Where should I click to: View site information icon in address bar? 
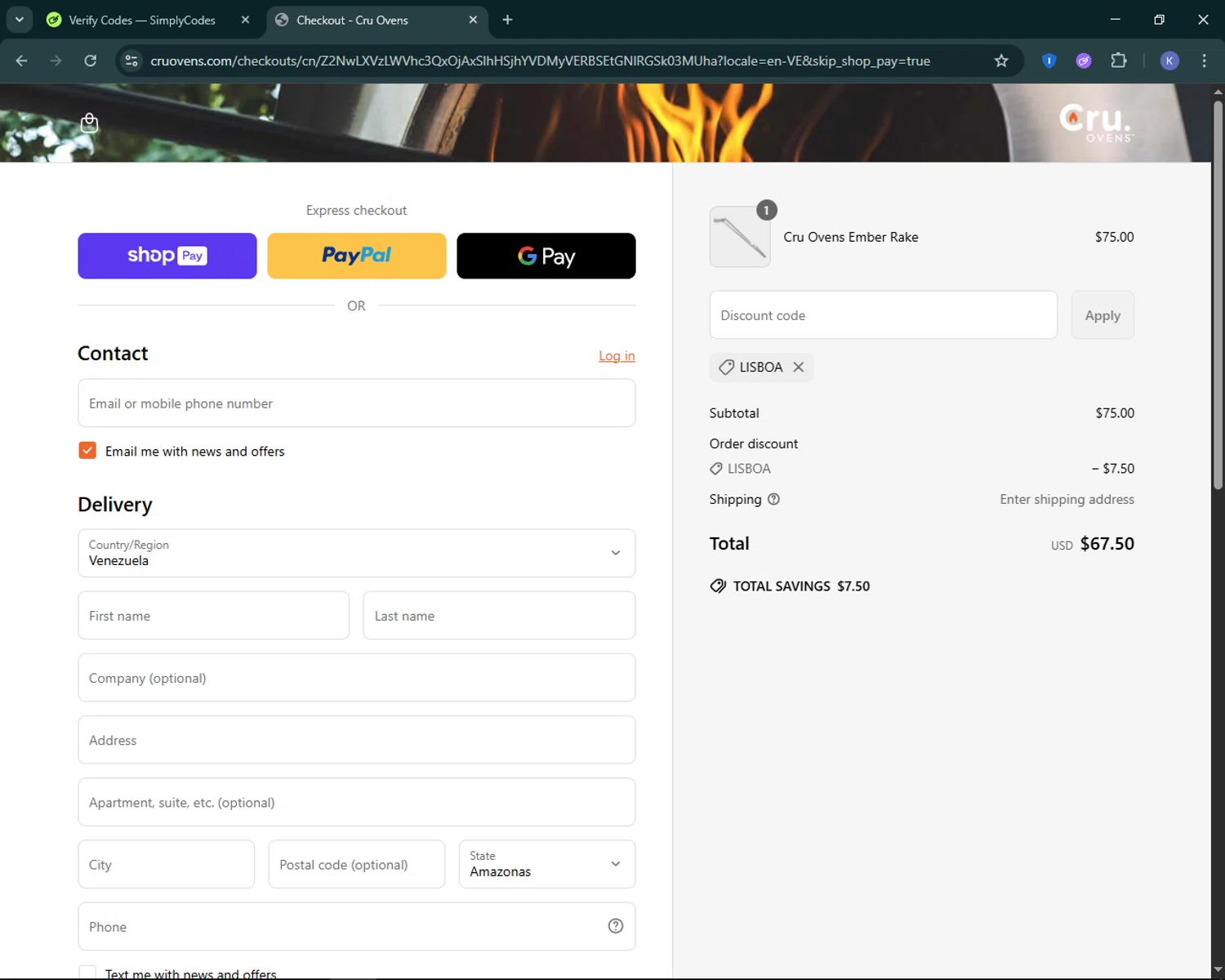(131, 60)
